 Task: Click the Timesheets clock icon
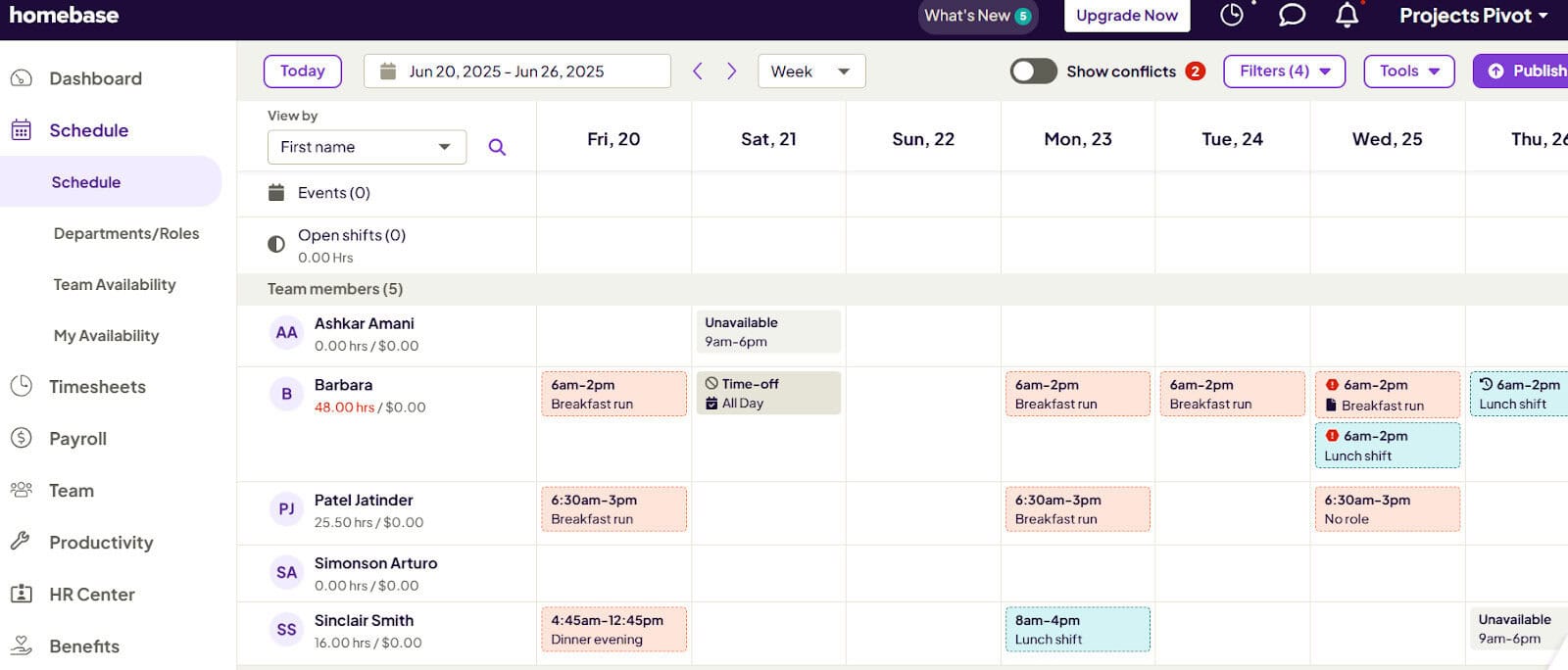(x=21, y=386)
